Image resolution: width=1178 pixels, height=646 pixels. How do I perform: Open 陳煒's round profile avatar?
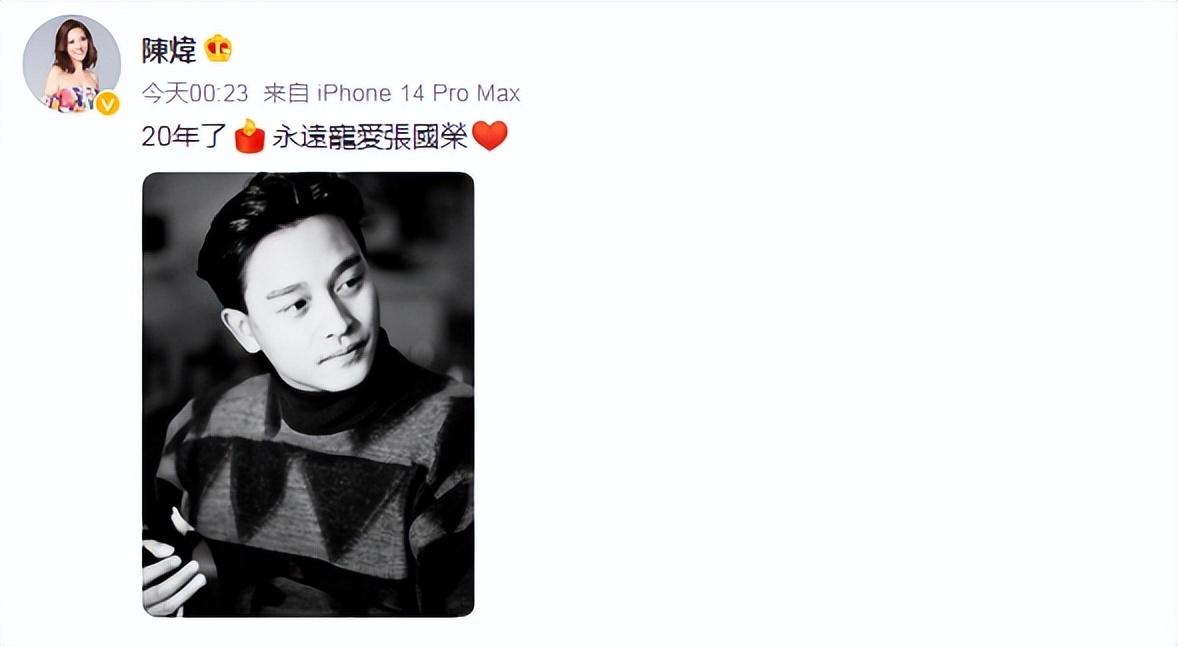(x=71, y=64)
